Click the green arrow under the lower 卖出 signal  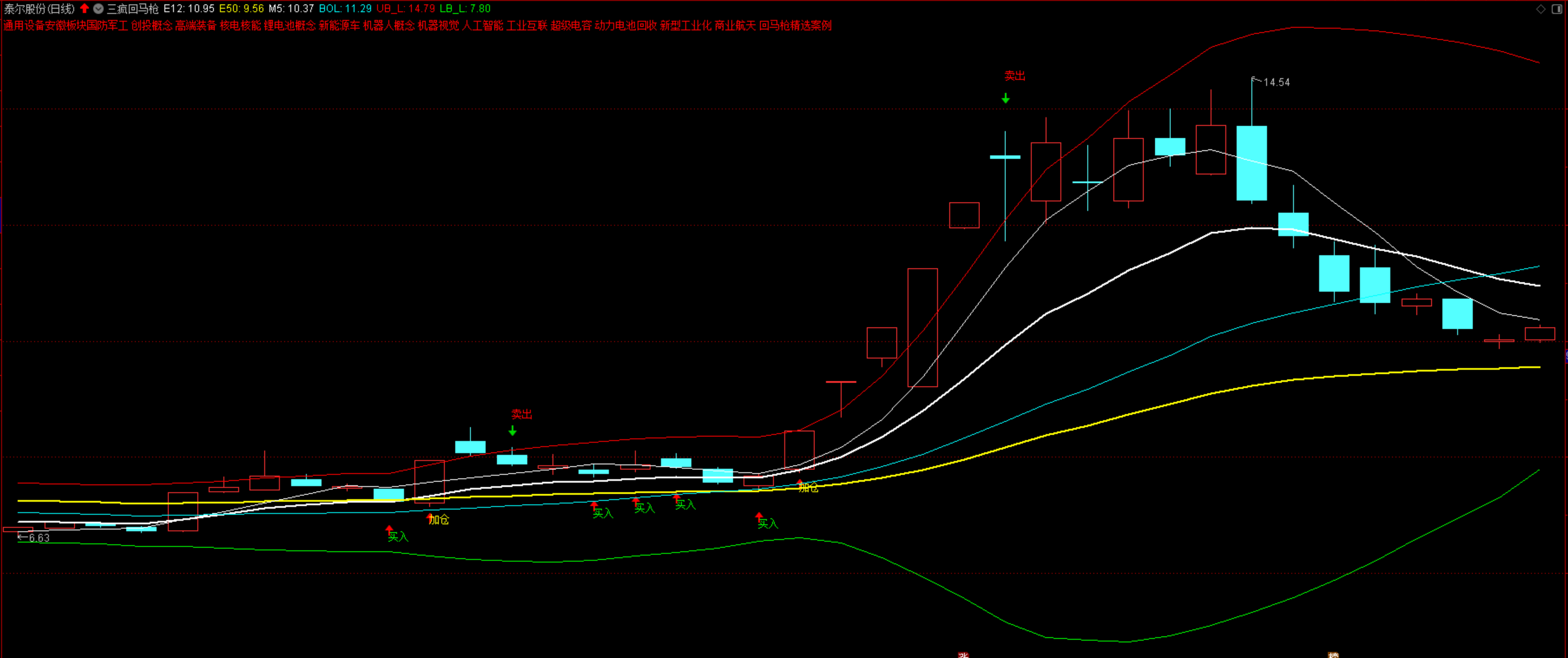click(512, 431)
